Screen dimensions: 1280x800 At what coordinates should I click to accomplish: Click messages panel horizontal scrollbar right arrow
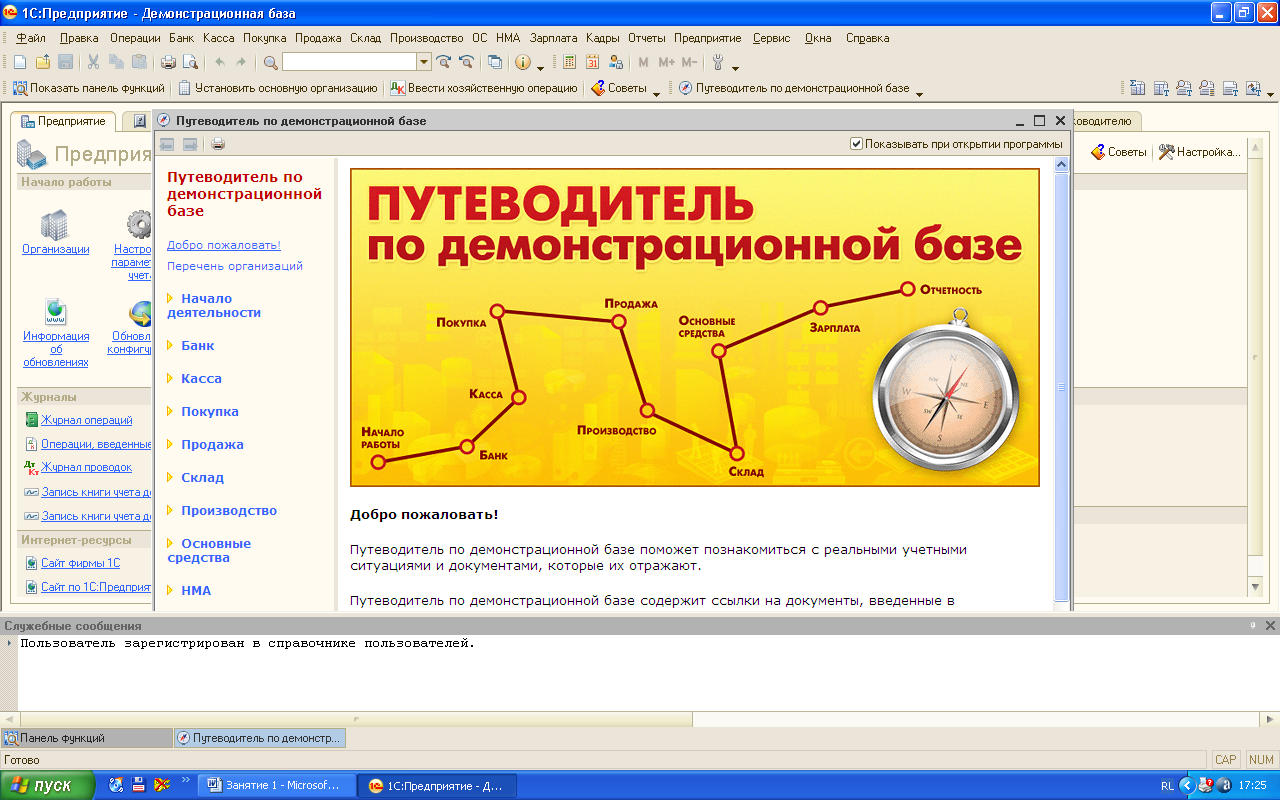[x=1269, y=719]
